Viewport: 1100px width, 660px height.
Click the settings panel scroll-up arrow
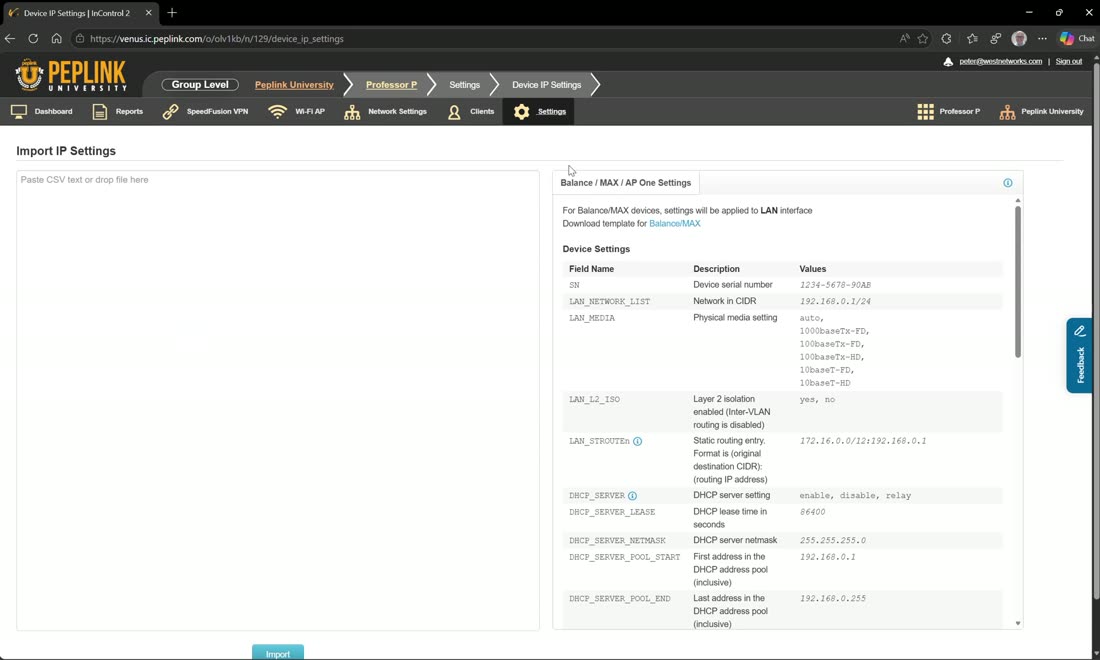[1017, 201]
